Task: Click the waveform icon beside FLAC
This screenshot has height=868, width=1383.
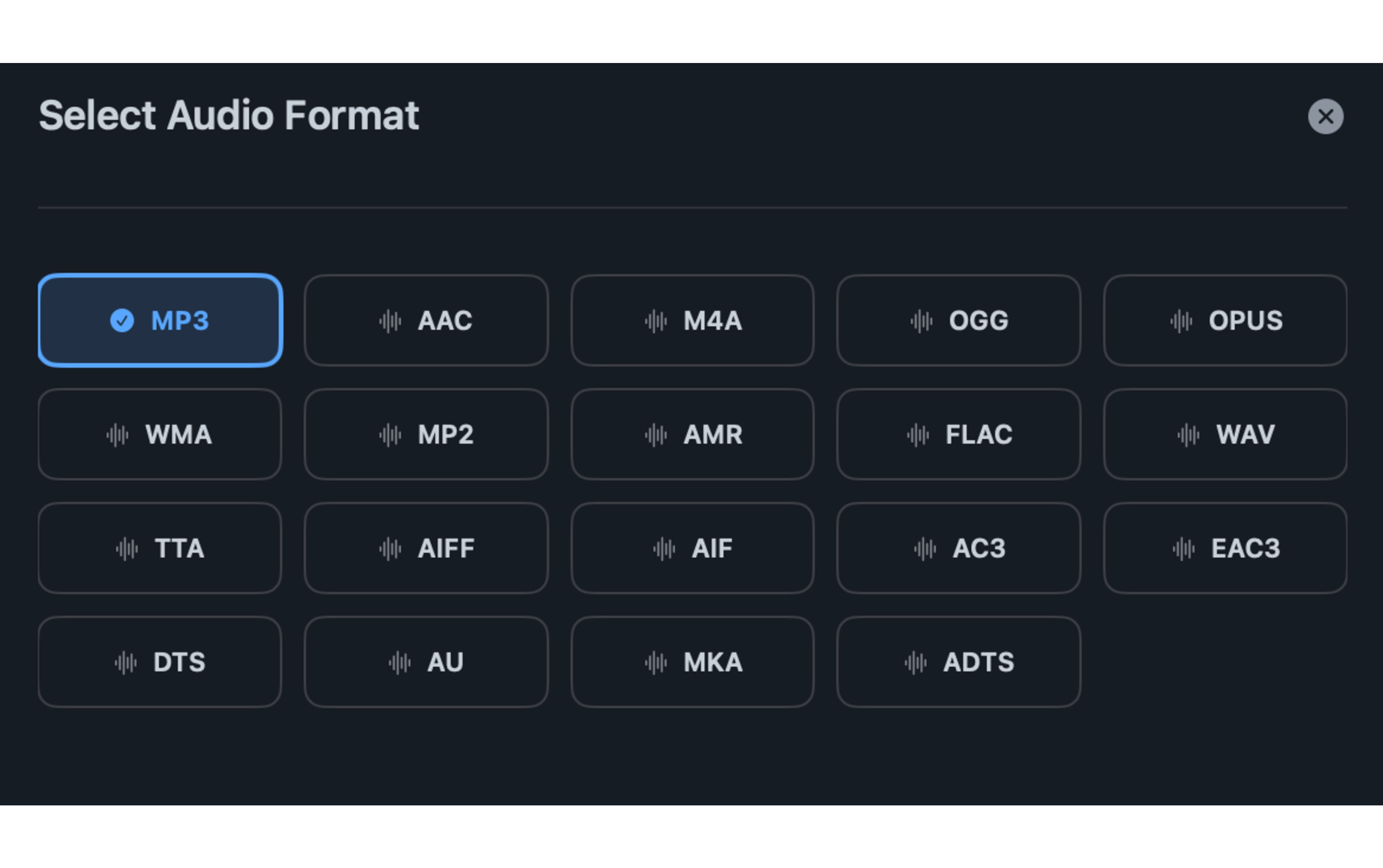Action: [x=918, y=434]
